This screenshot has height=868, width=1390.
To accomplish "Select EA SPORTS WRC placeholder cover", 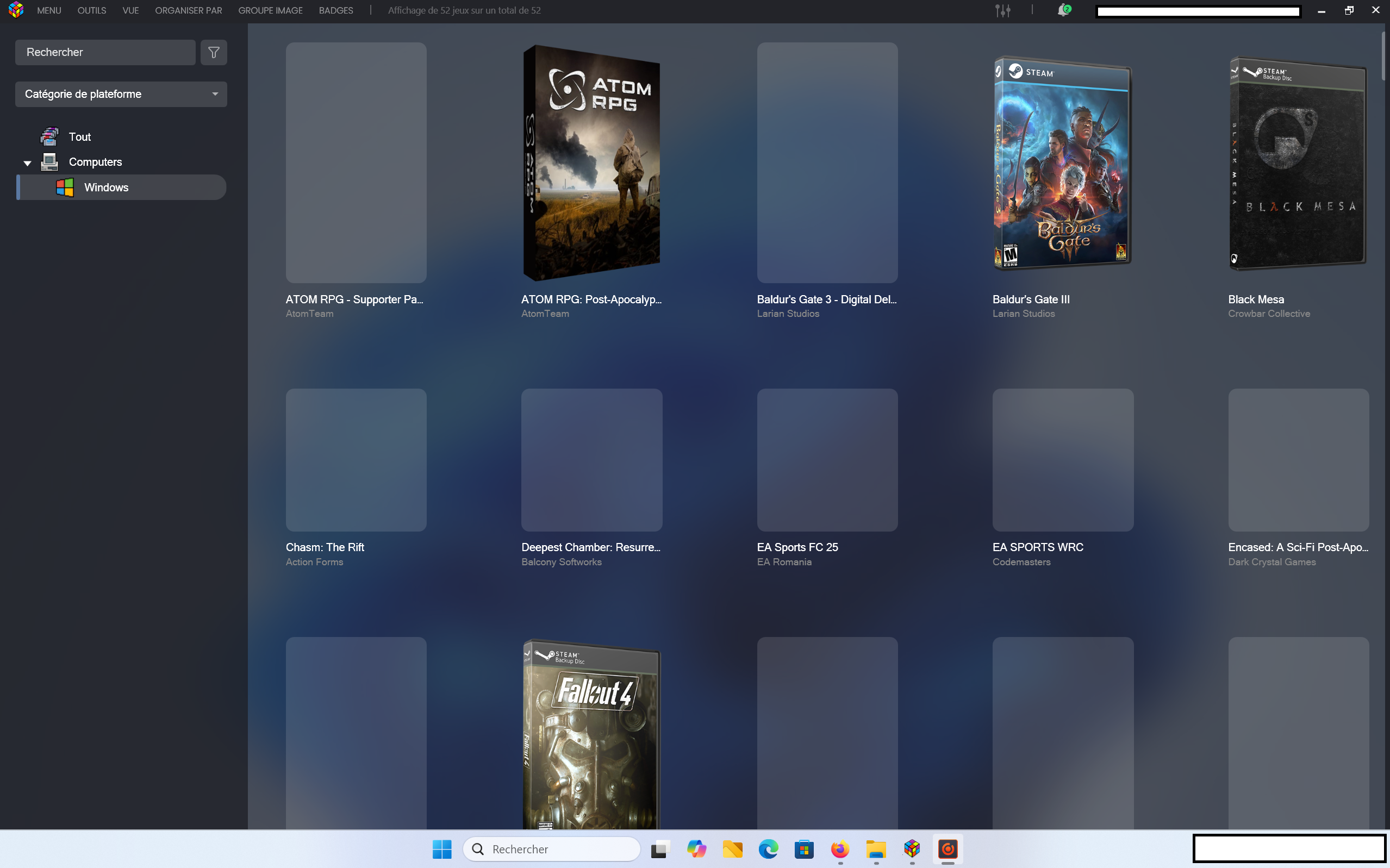I will click(x=1063, y=460).
